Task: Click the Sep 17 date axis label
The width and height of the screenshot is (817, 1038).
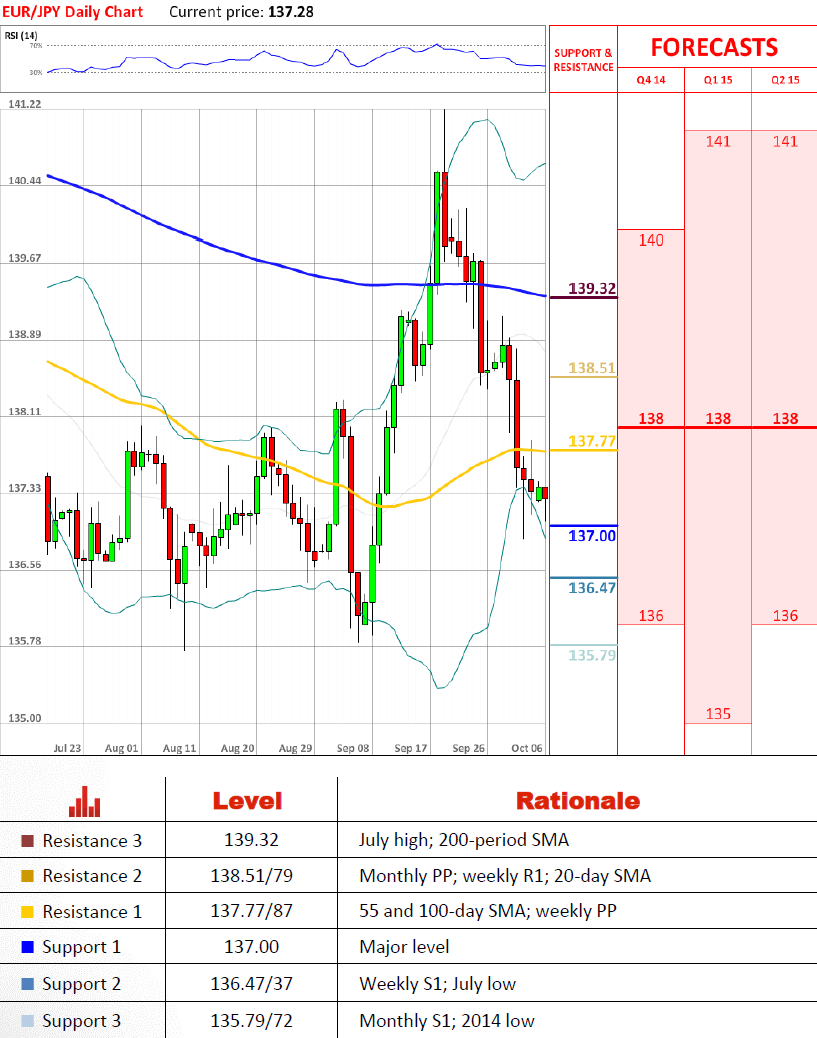Action: pyautogui.click(x=410, y=748)
